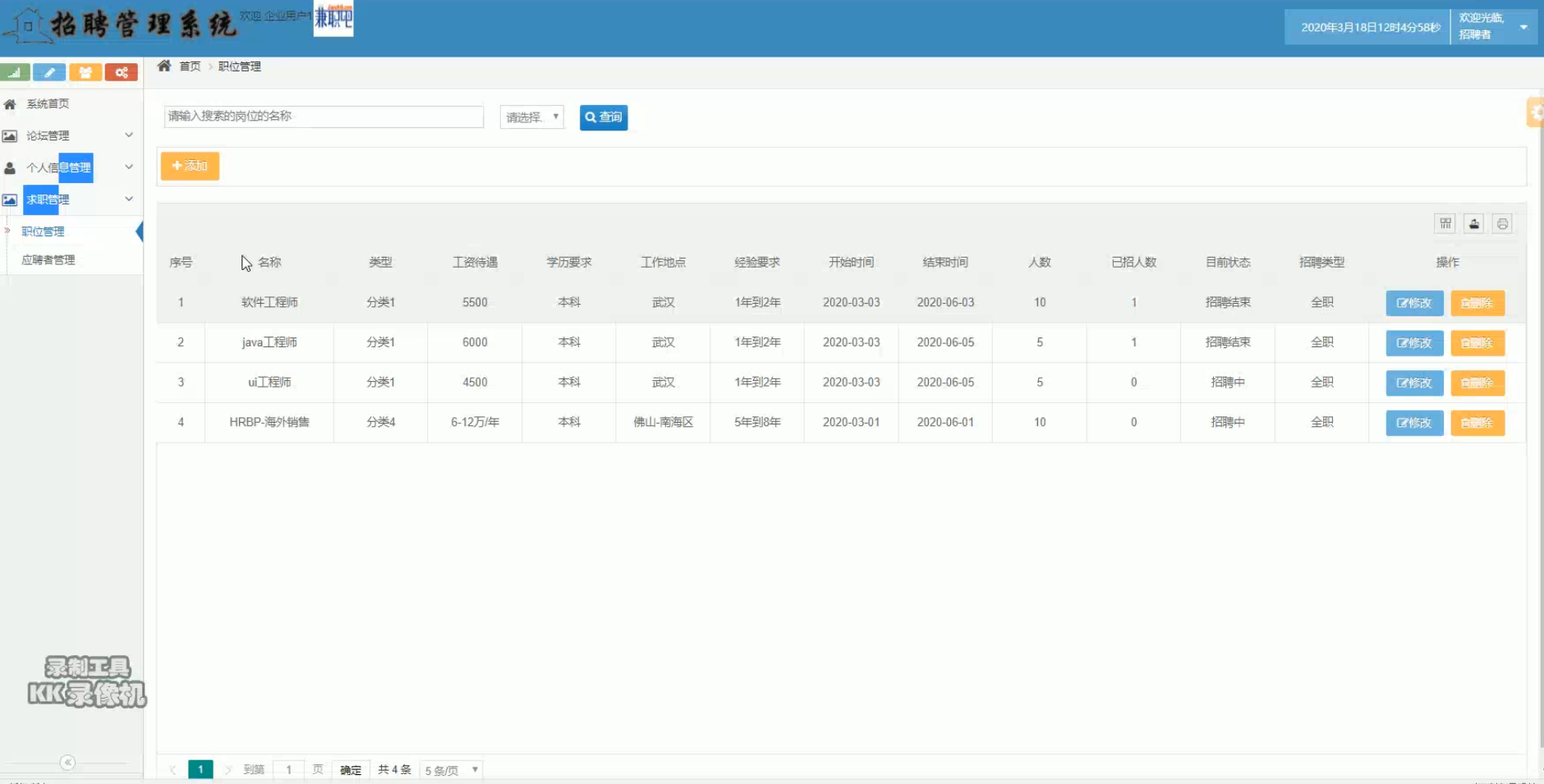Screen dimensions: 1544x784
Task: Click the 5年到8年 experience cell
Action: (757, 422)
